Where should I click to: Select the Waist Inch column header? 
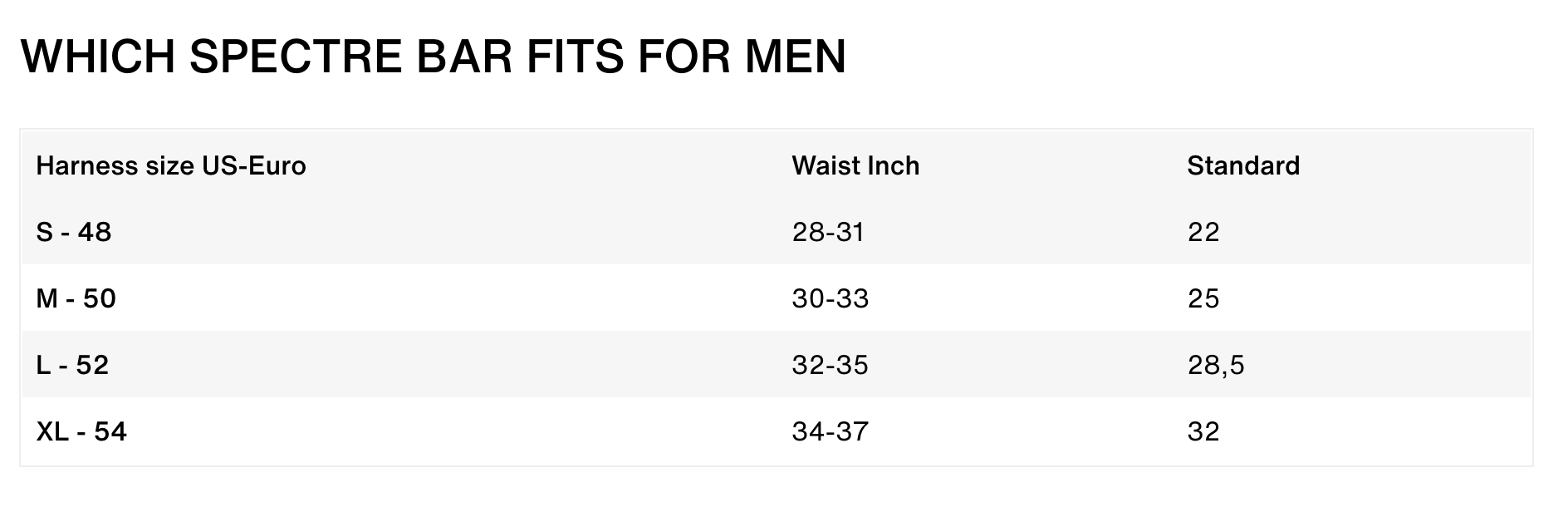coord(855,166)
